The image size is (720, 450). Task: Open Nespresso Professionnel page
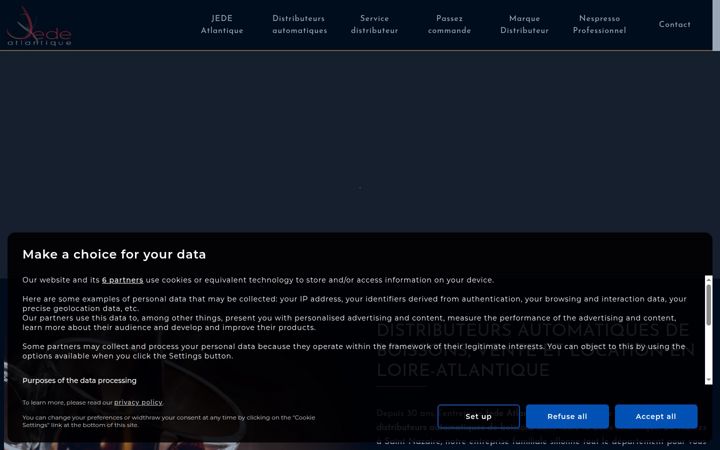tap(599, 24)
